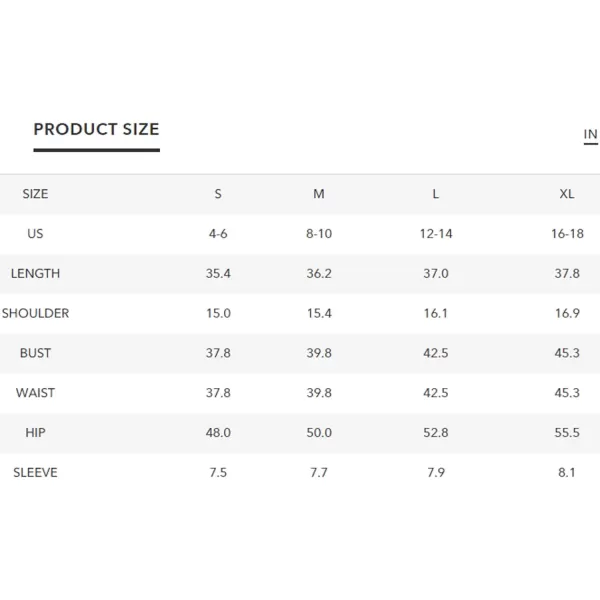Click the BUST row label
This screenshot has height=600, width=600.
coord(35,353)
